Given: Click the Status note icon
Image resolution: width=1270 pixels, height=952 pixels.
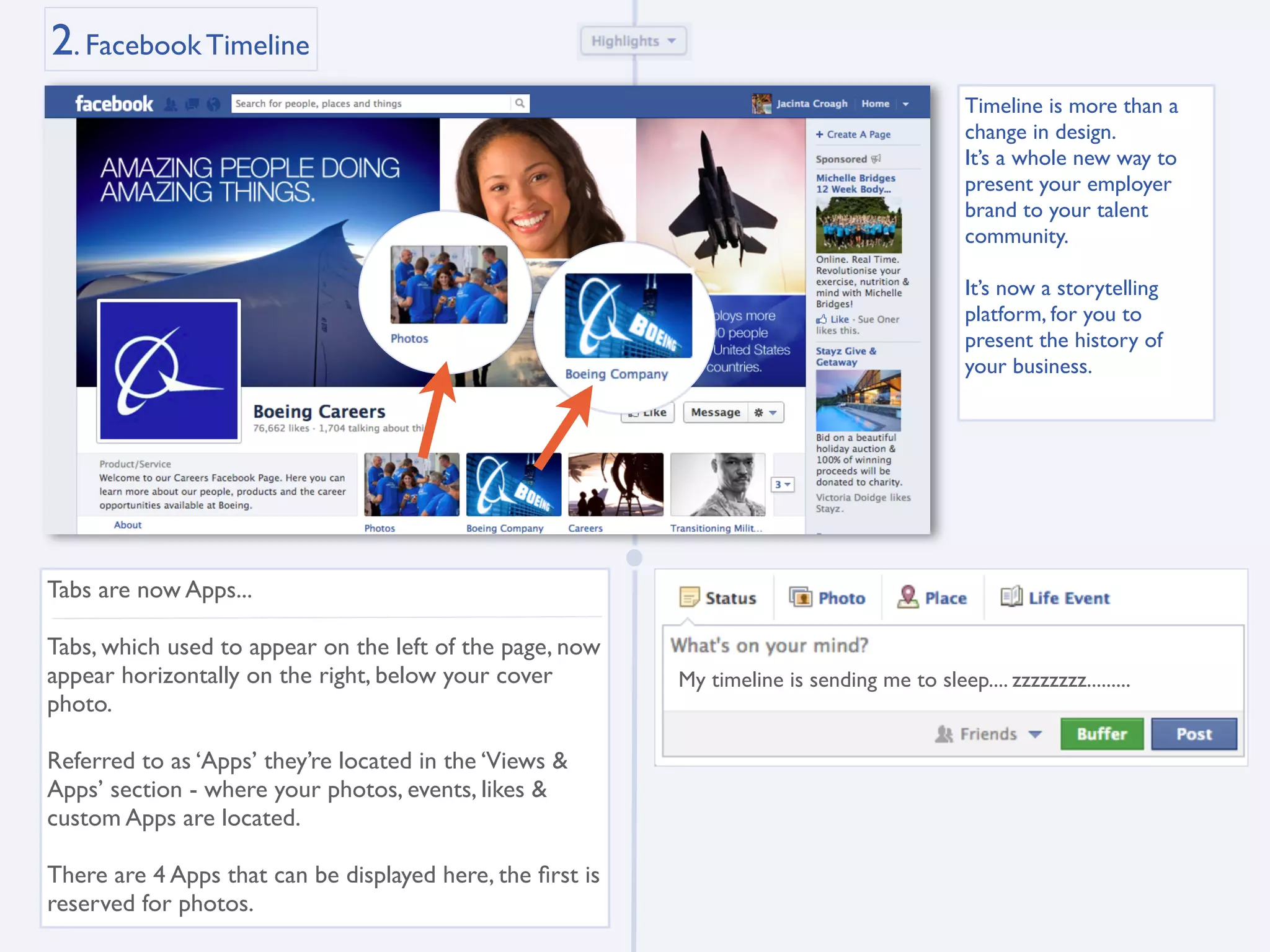Looking at the screenshot, I should pyautogui.click(x=689, y=597).
